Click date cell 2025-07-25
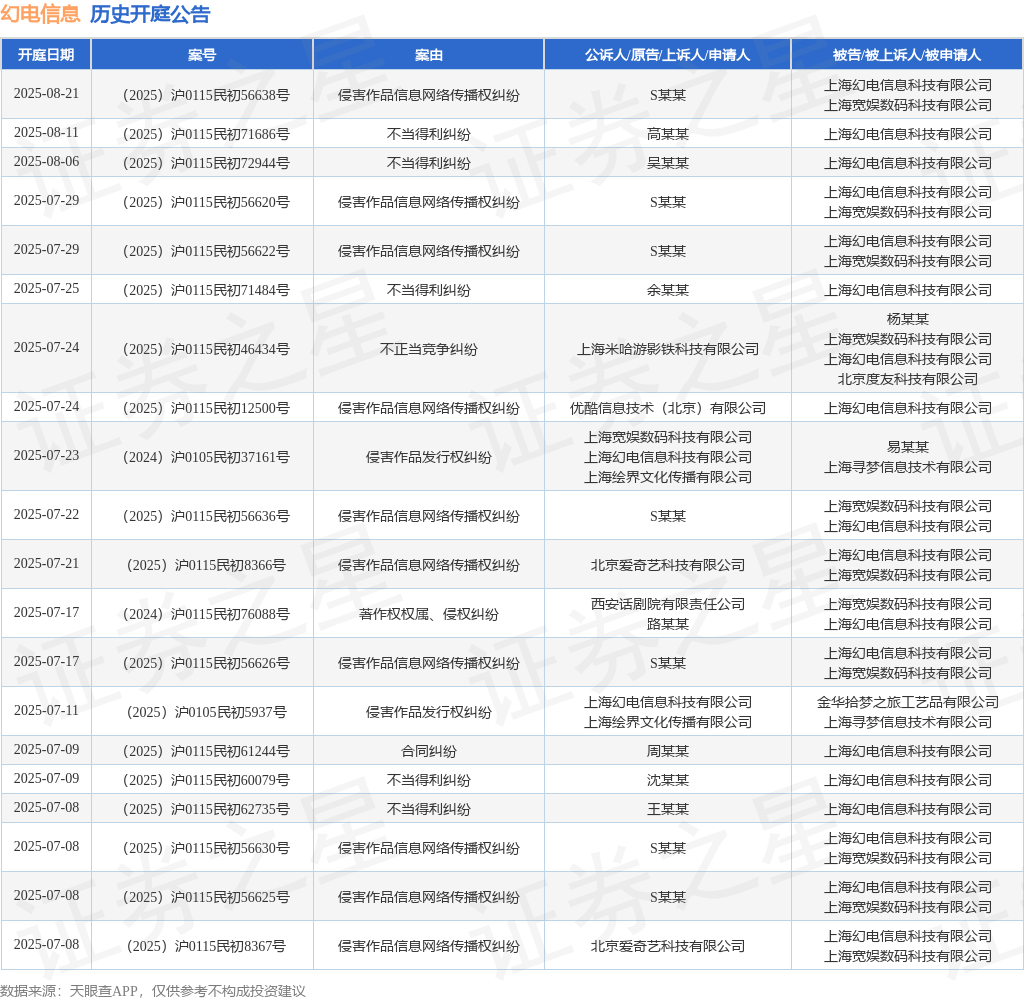1024x1000 pixels. [x=46, y=288]
